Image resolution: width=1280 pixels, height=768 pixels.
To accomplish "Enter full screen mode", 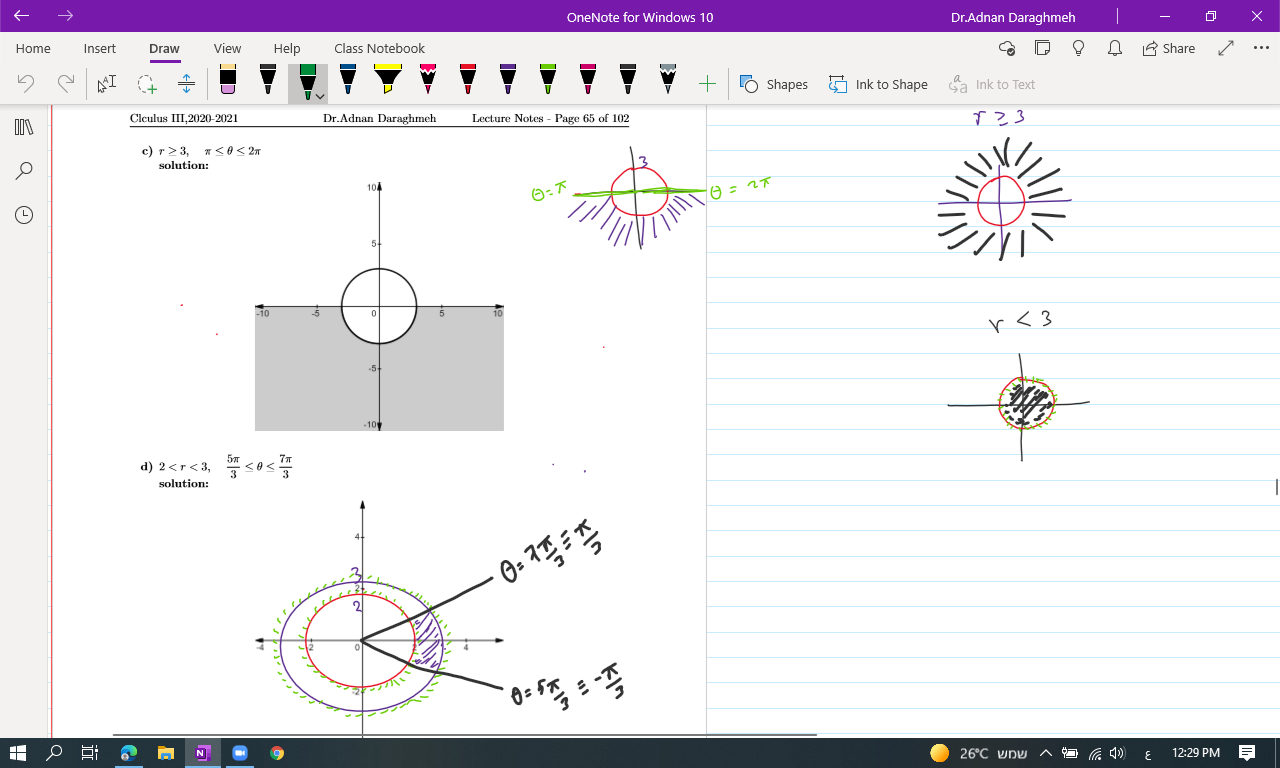I will point(1226,48).
